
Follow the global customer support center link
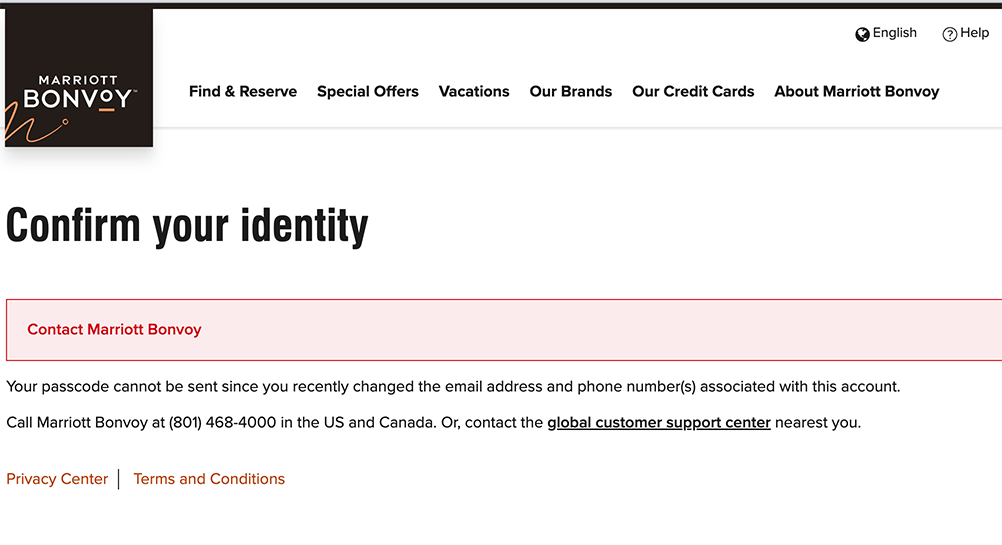click(659, 422)
